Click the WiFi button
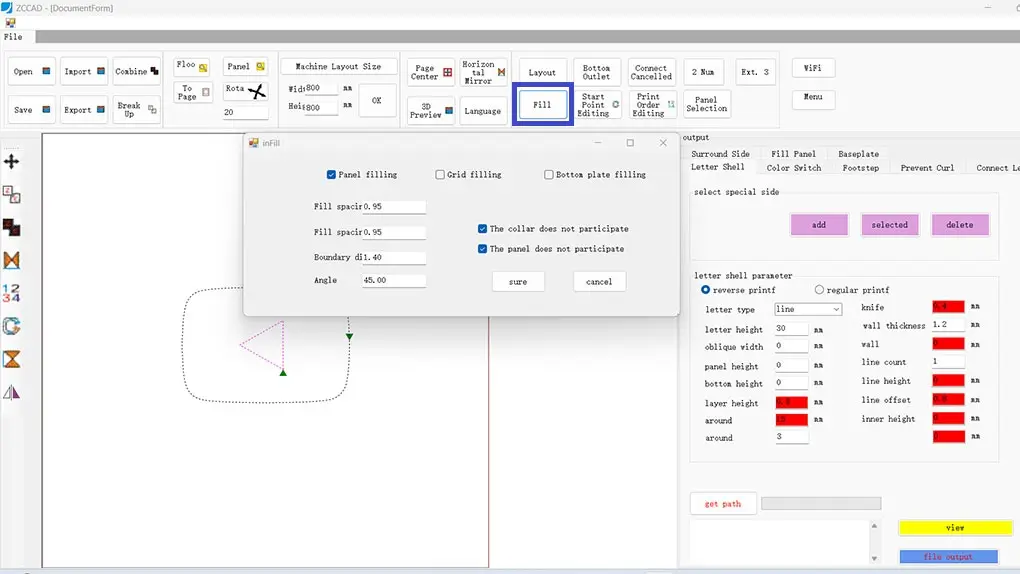This screenshot has height=574, width=1020. pyautogui.click(x=813, y=68)
